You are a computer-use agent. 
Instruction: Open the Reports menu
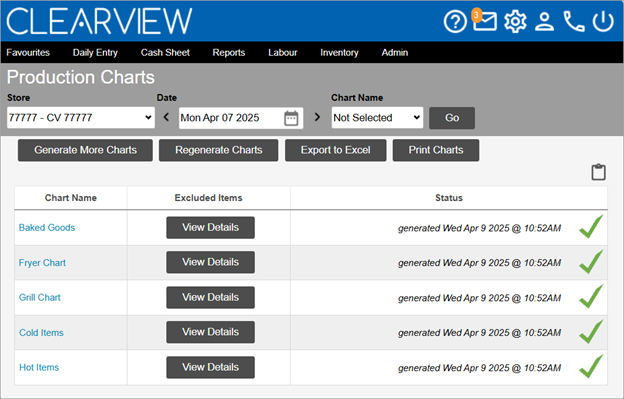click(229, 53)
